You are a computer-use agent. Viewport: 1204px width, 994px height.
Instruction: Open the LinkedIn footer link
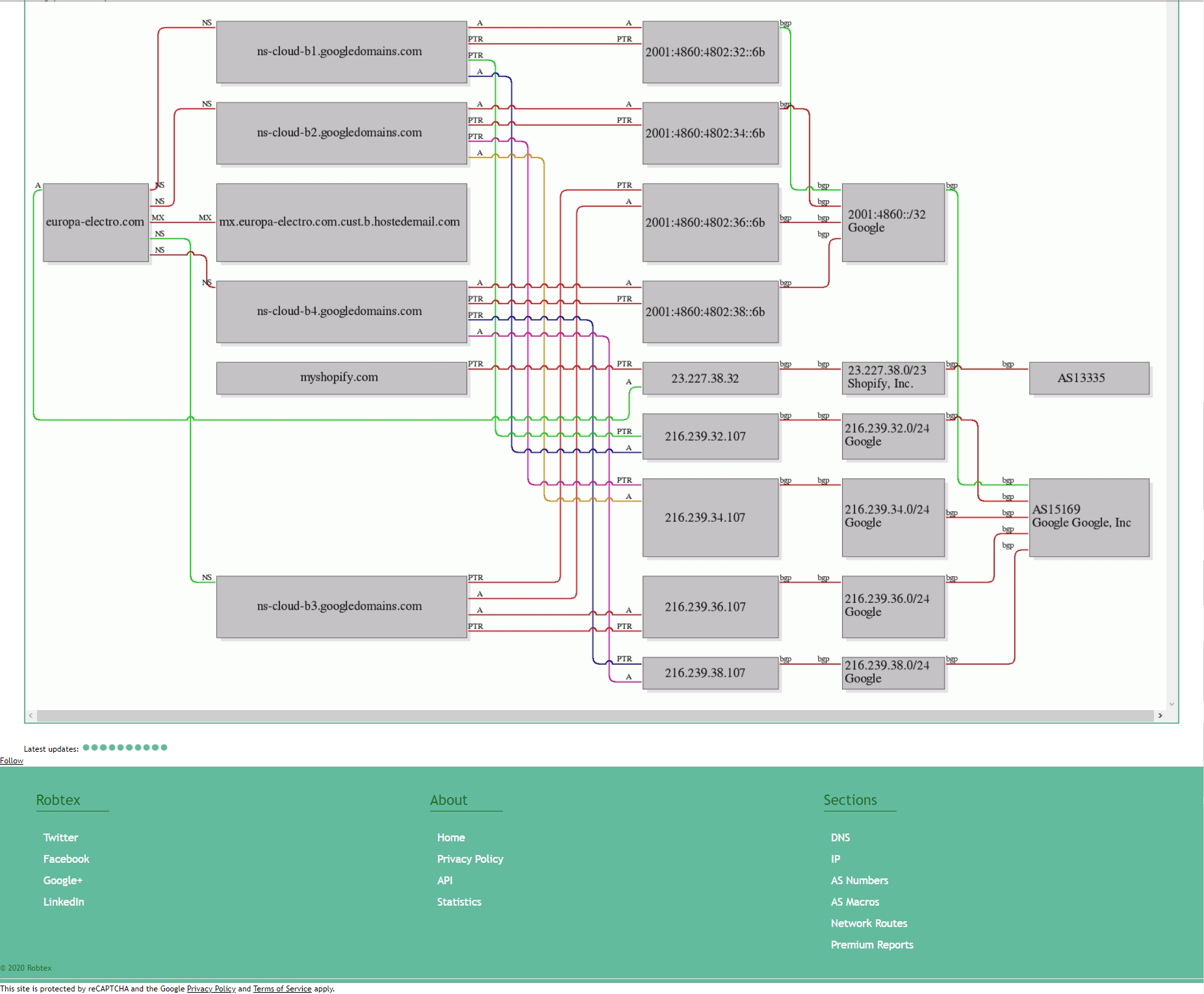(64, 902)
